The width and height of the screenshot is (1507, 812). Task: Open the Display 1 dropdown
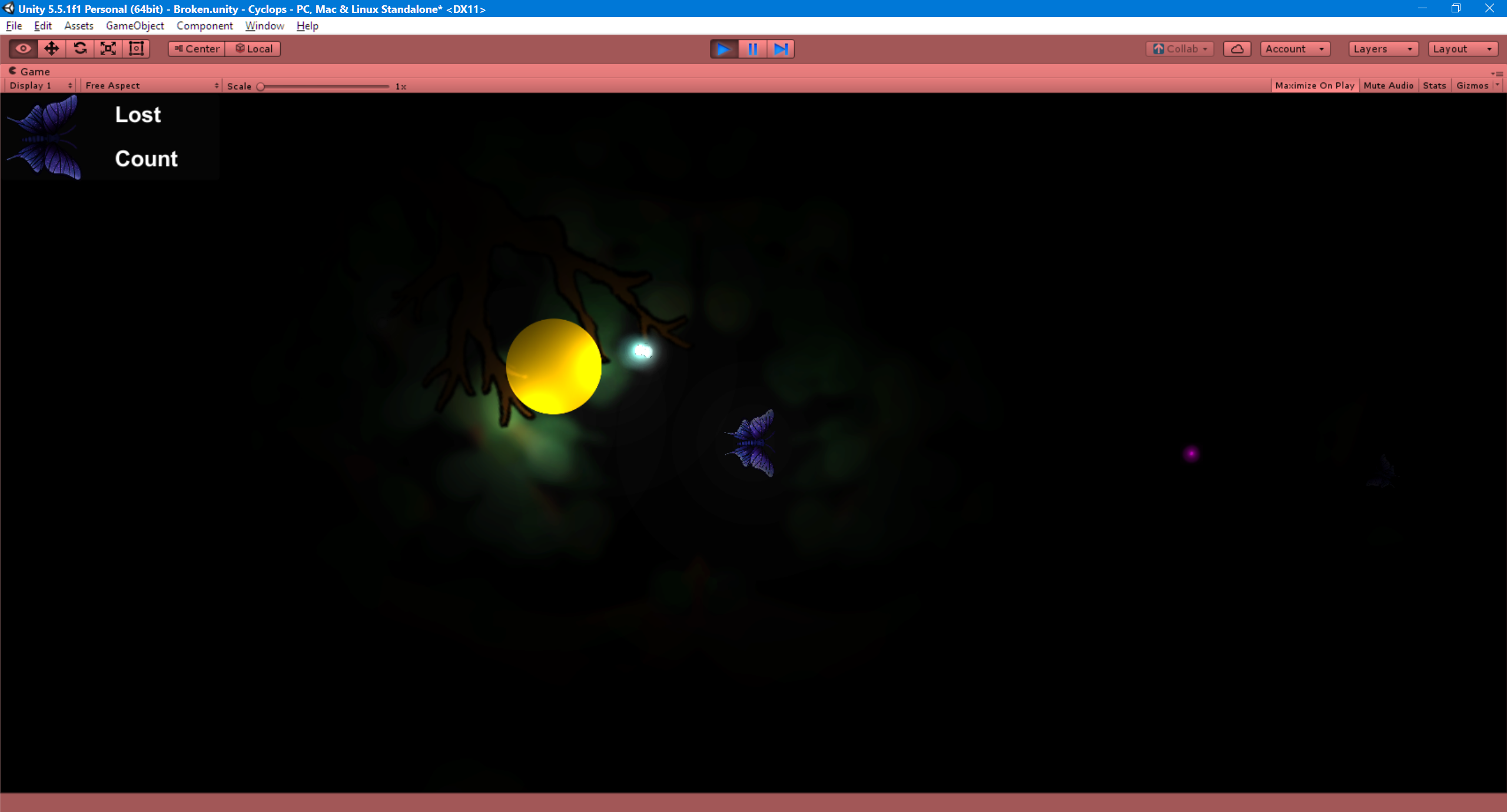click(x=40, y=86)
